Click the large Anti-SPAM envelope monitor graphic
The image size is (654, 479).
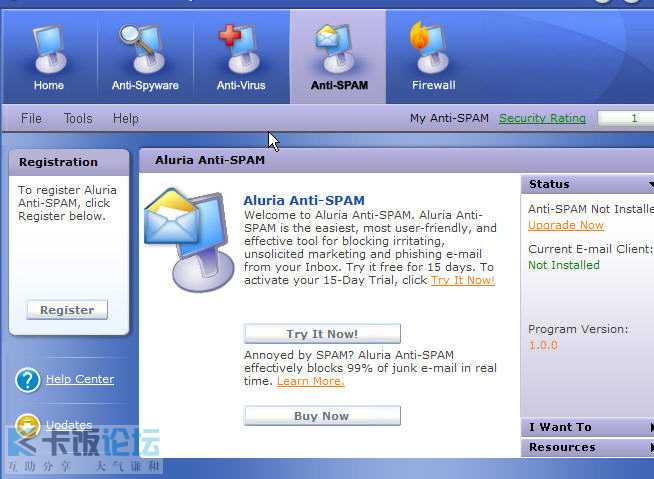189,240
